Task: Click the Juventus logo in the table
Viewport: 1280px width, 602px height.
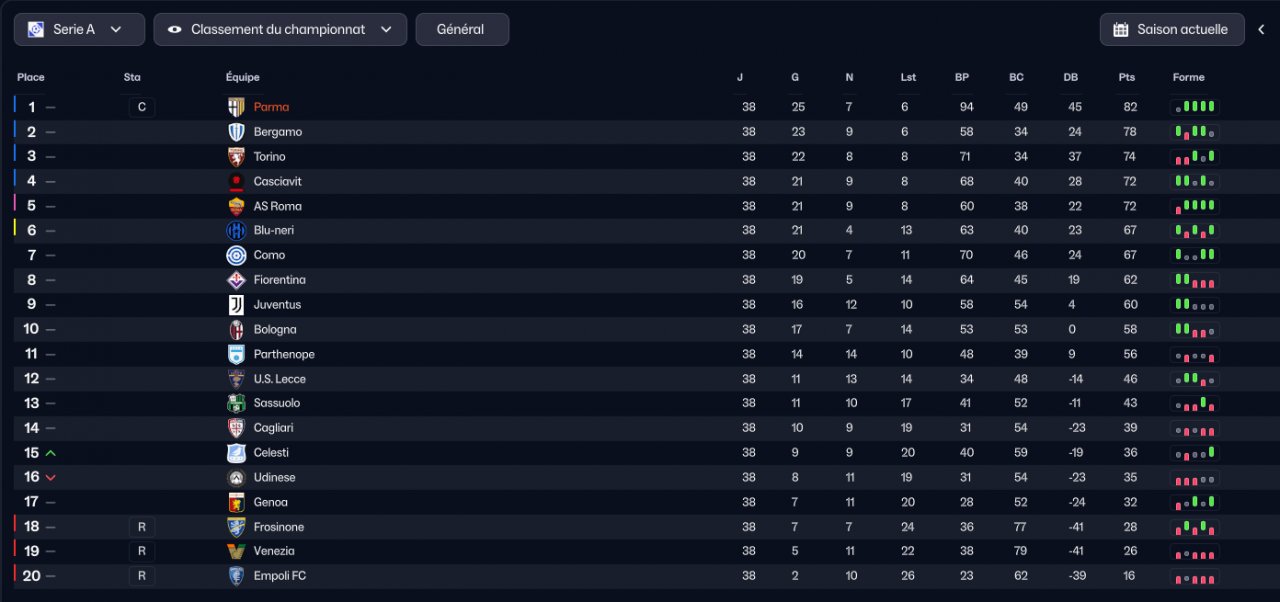Action: point(236,305)
